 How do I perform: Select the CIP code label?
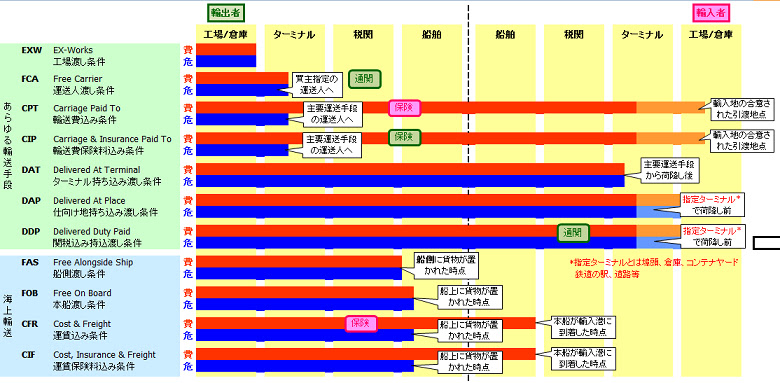coord(30,139)
